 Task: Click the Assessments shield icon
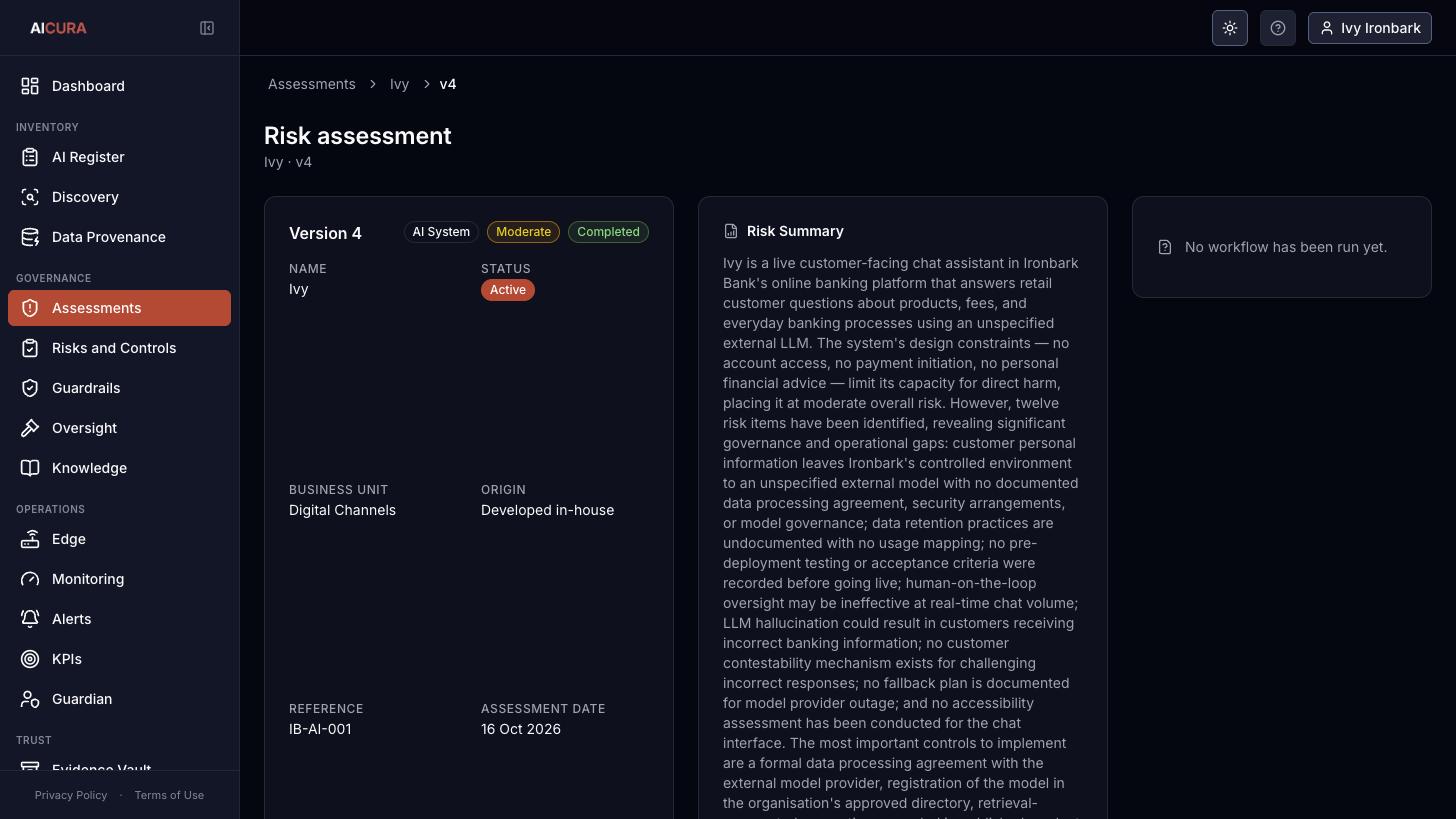click(x=30, y=308)
